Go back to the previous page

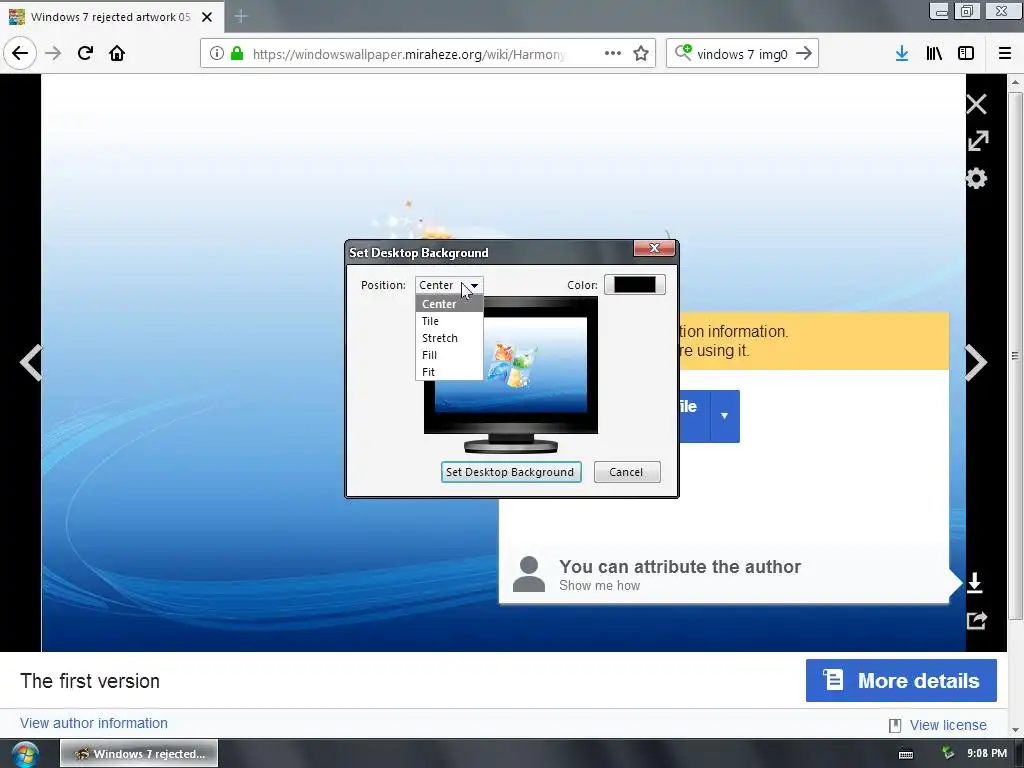20,53
